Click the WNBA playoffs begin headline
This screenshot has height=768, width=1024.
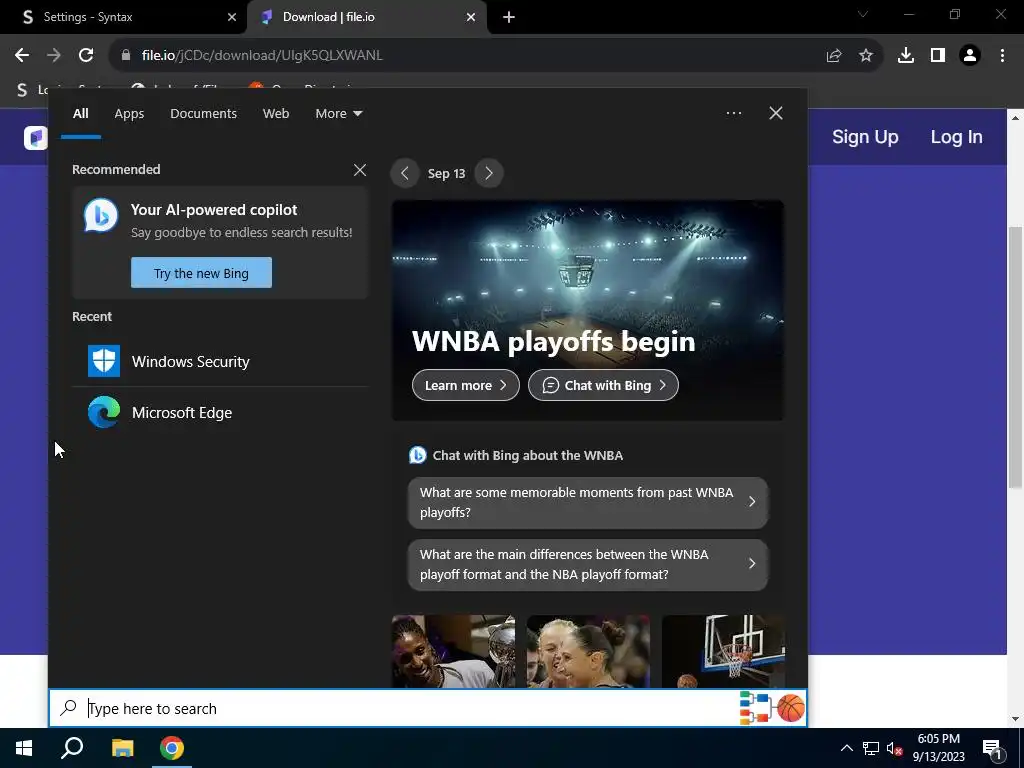(x=553, y=341)
